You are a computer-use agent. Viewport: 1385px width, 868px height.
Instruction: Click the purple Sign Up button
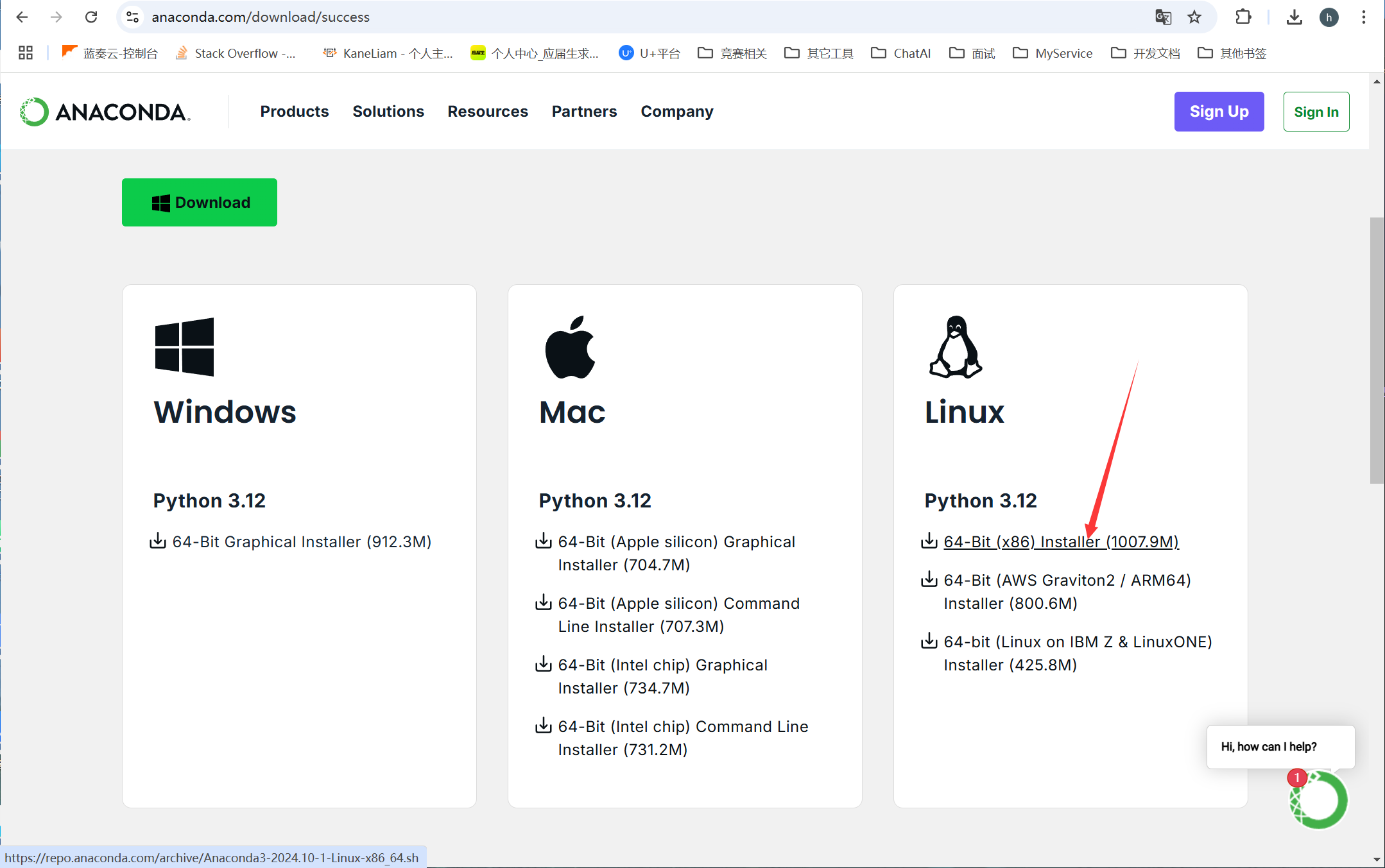pos(1218,112)
